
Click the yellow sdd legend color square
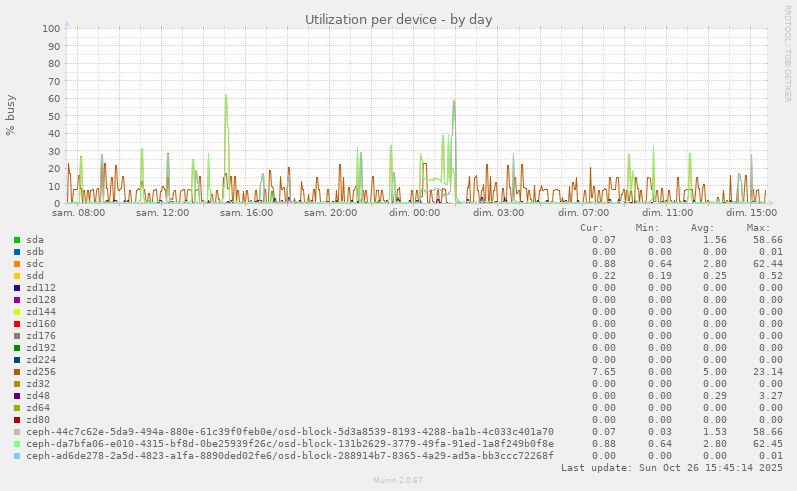point(17,276)
